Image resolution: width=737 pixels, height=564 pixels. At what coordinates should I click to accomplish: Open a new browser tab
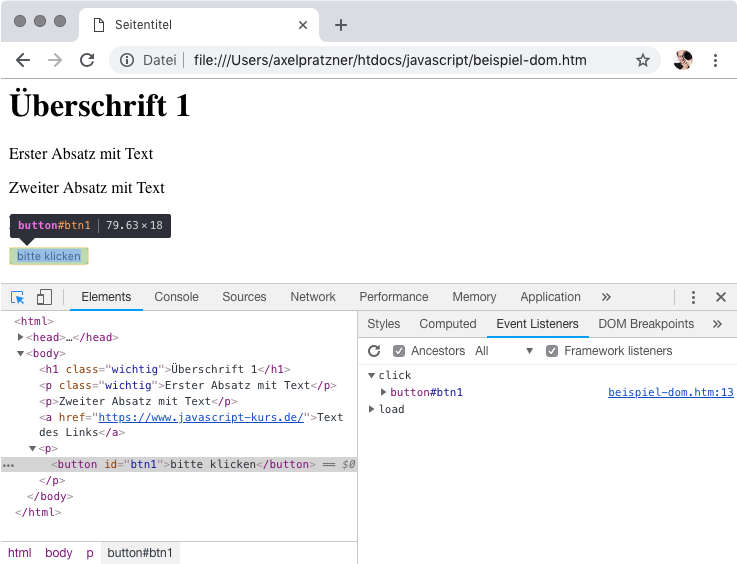(340, 25)
